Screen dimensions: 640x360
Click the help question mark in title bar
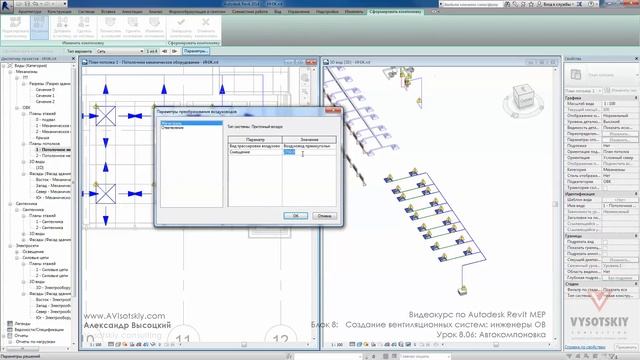click(591, 4)
